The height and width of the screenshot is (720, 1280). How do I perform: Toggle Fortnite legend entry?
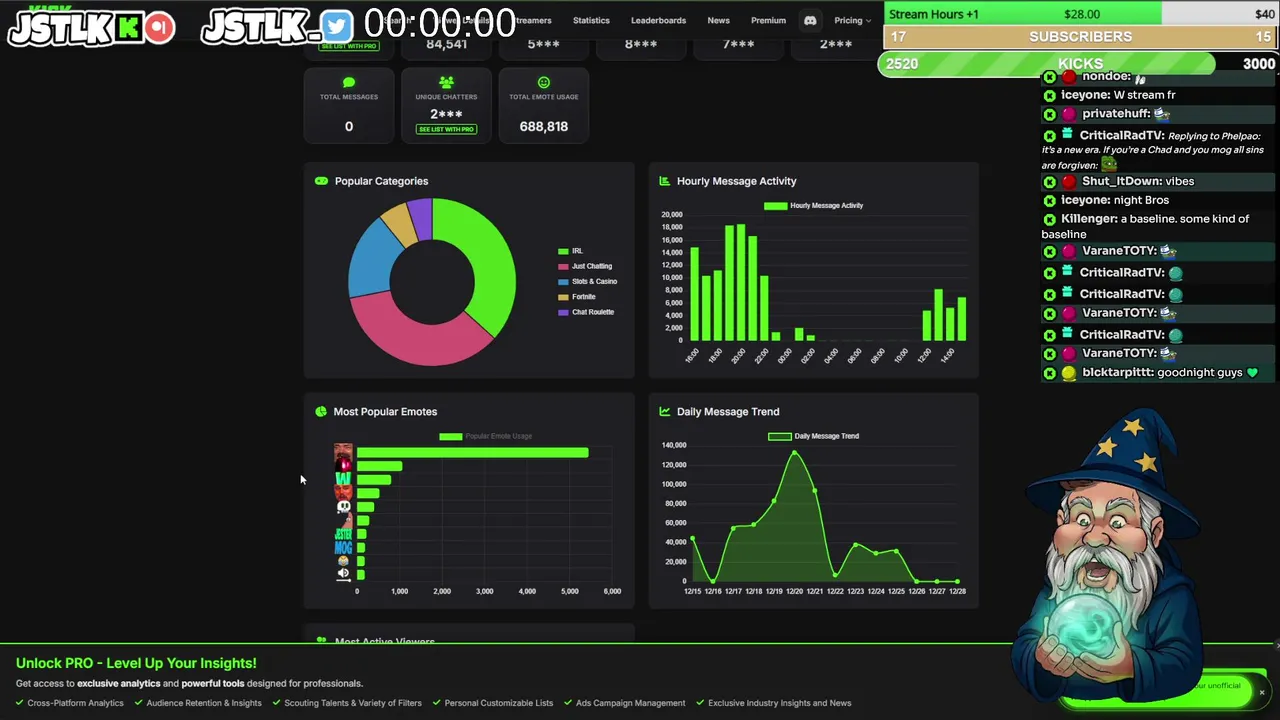577,297
